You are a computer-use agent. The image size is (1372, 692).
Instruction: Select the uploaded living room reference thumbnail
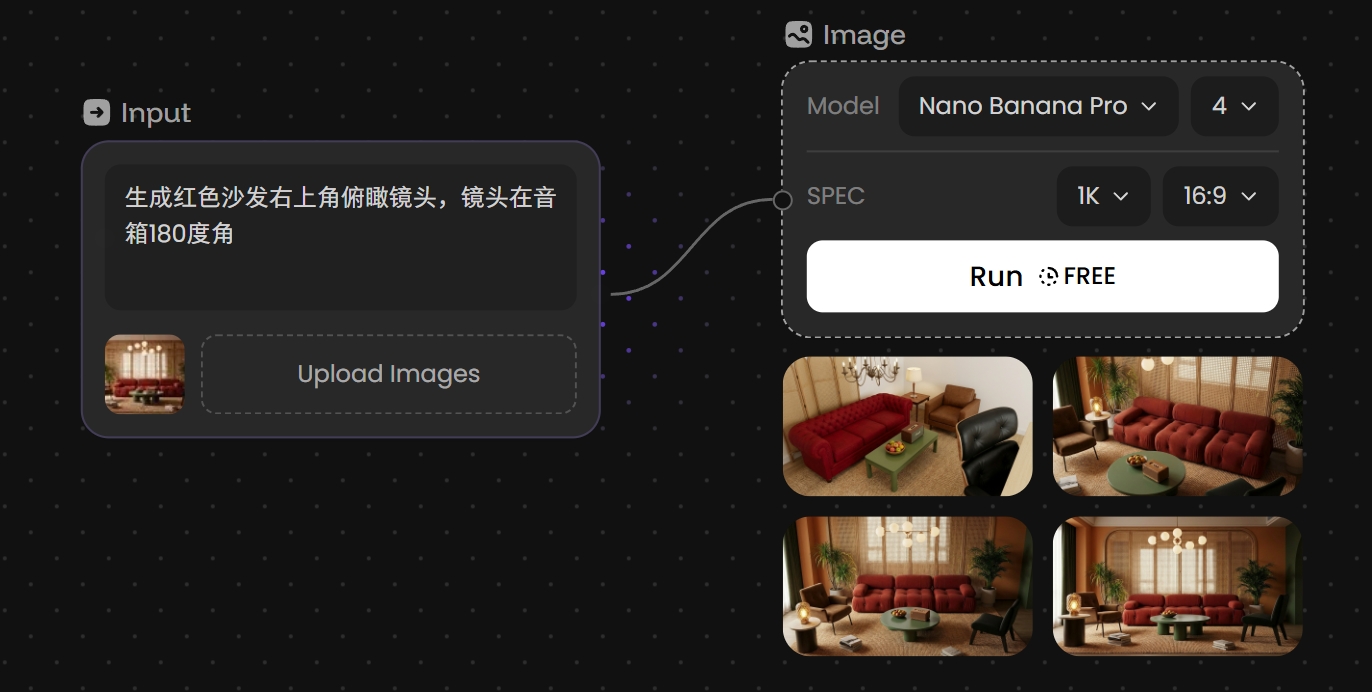[x=145, y=374]
